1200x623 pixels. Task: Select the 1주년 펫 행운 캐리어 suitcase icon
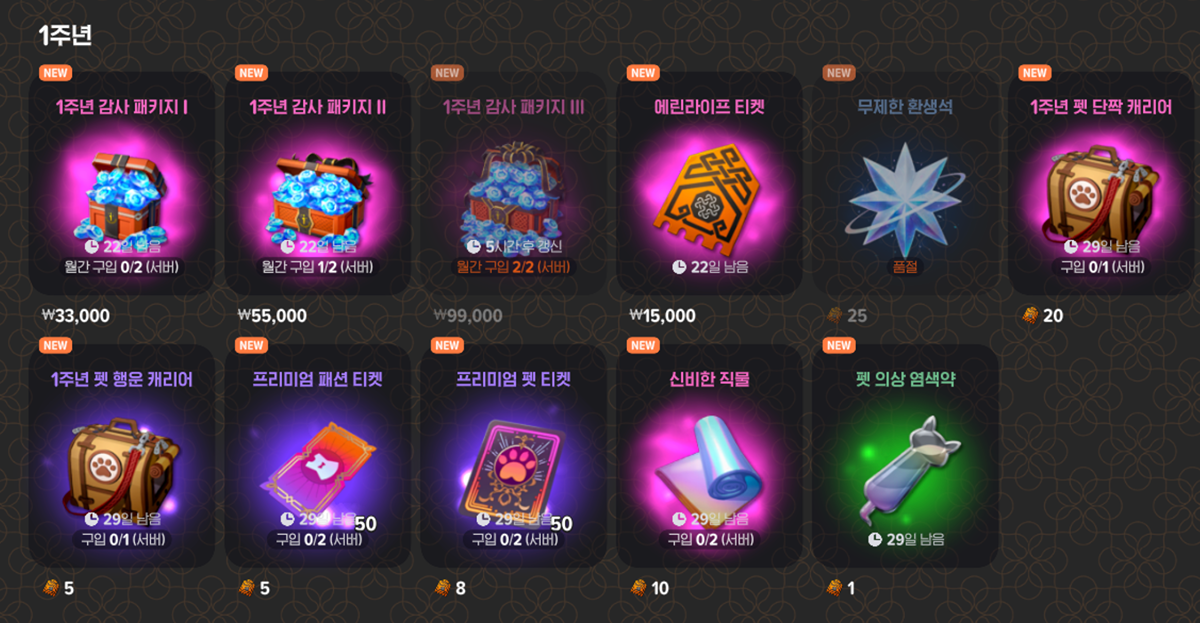click(x=122, y=463)
